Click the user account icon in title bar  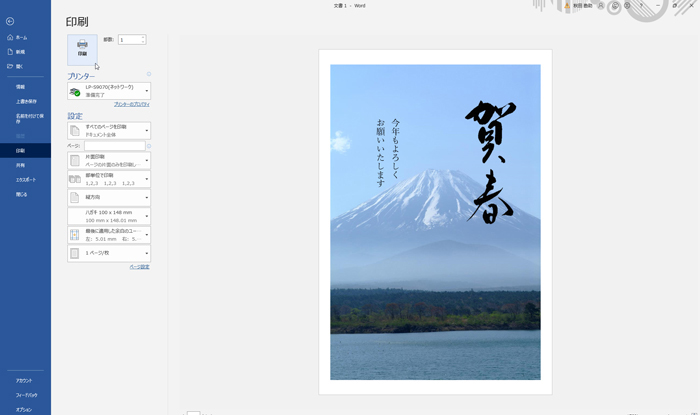tap(600, 6)
